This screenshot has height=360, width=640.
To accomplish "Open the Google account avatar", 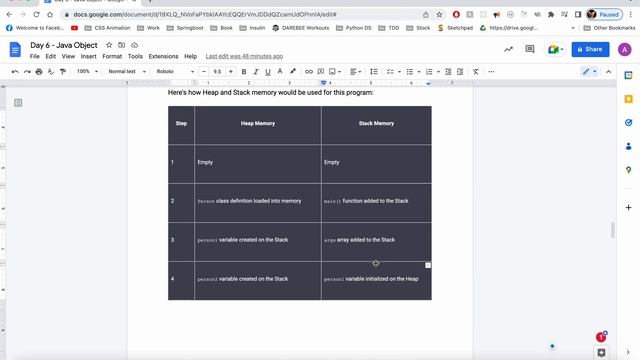I will click(624, 49).
